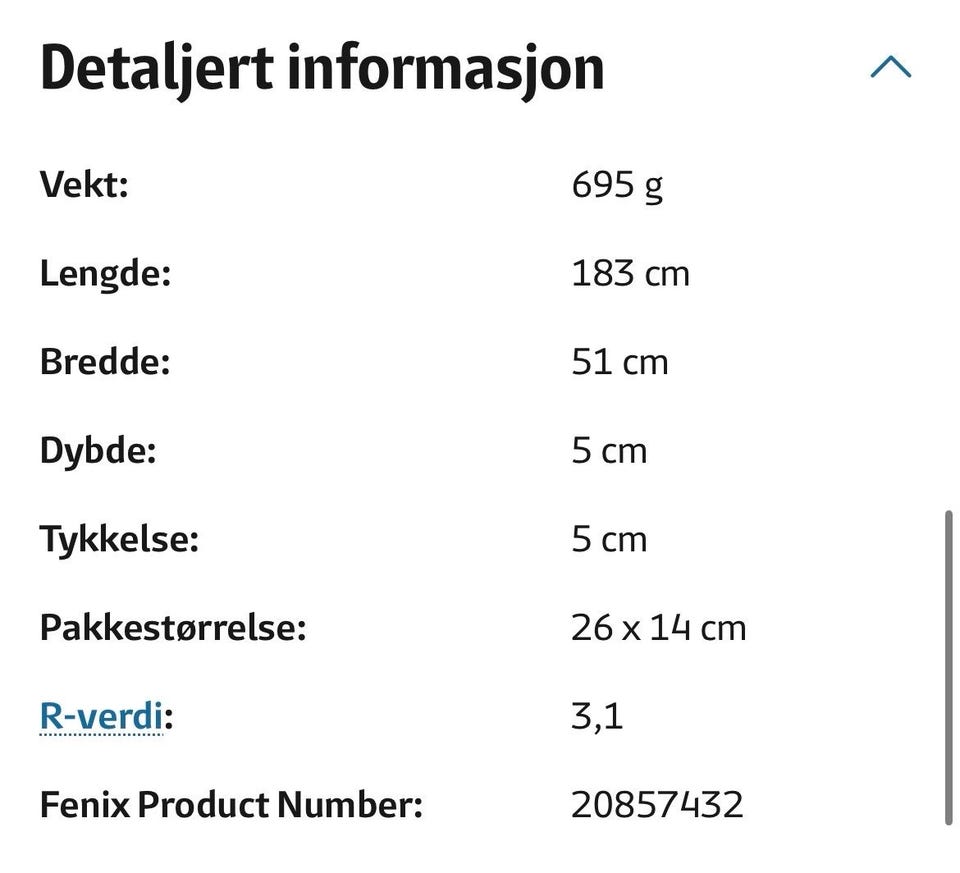Open the R-verdi explanation link
The height and width of the screenshot is (873, 960).
pos(101,715)
